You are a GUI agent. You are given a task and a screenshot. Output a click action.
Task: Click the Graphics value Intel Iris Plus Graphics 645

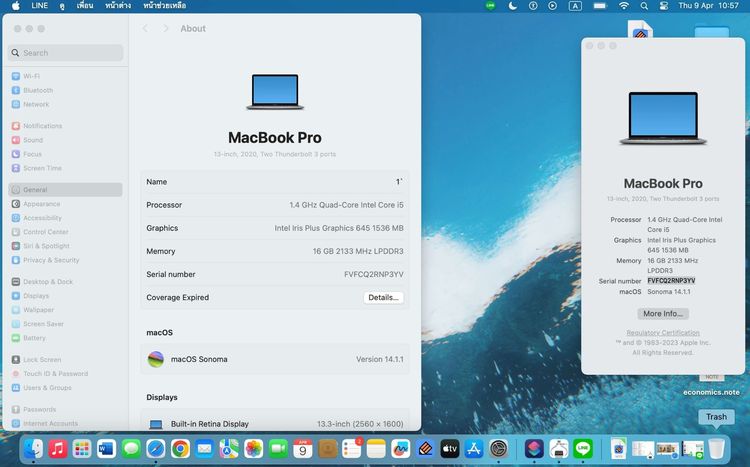339,228
